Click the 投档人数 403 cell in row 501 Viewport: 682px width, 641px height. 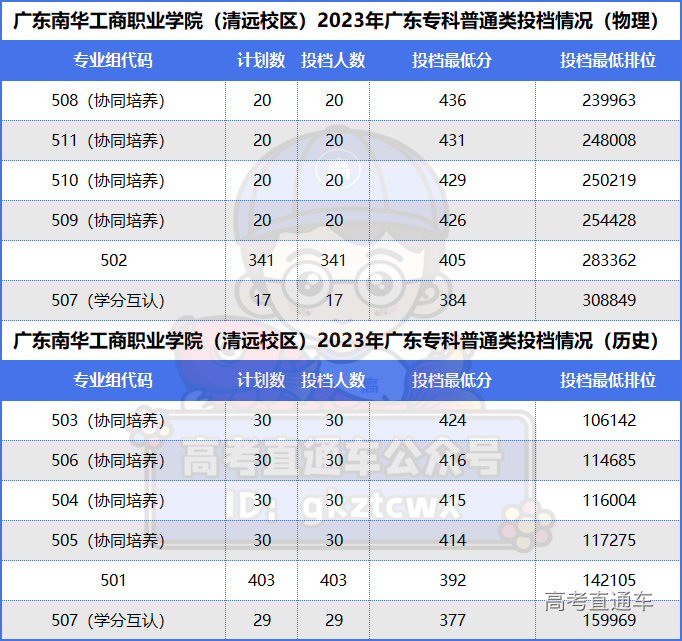pyautogui.click(x=334, y=580)
